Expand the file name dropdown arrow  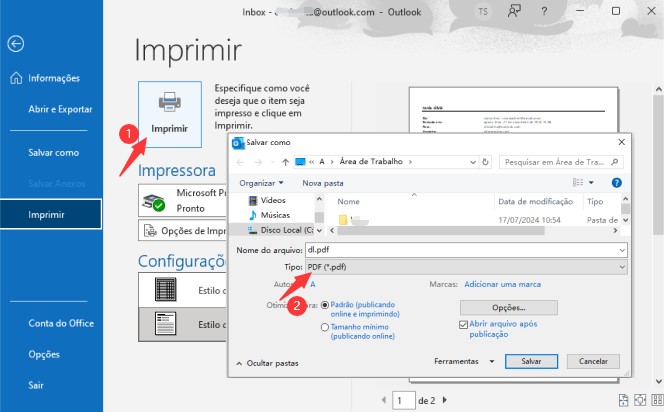tap(622, 250)
